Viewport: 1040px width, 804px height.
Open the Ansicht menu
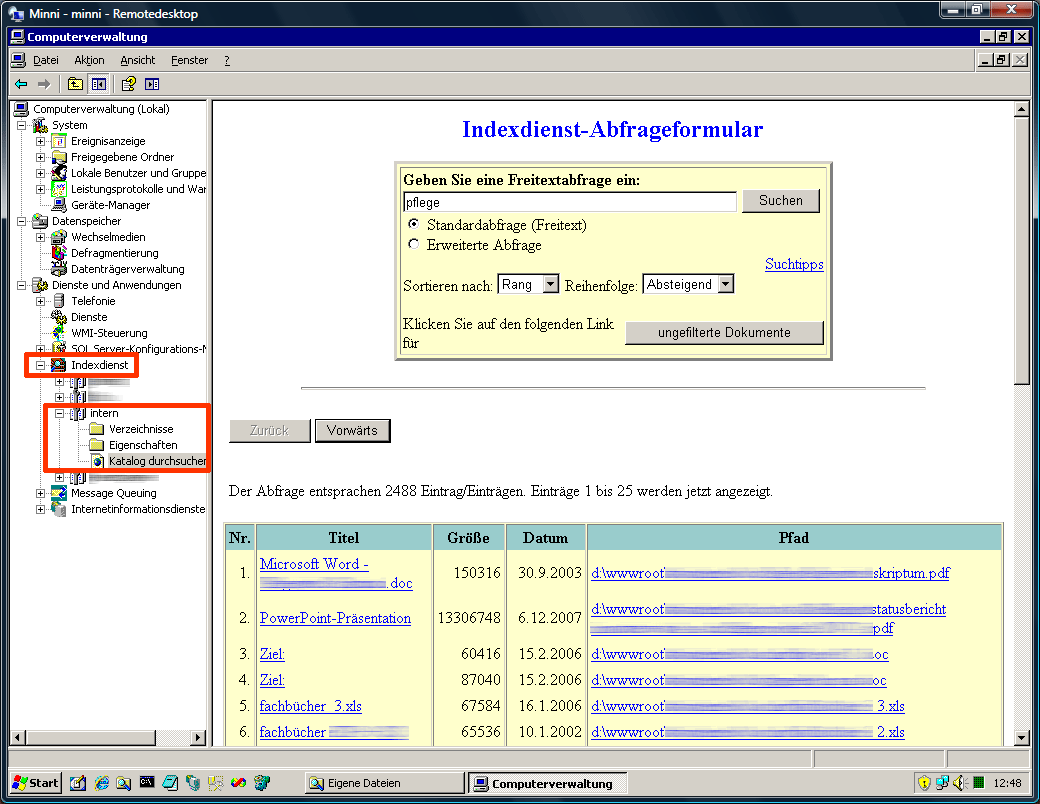point(138,60)
